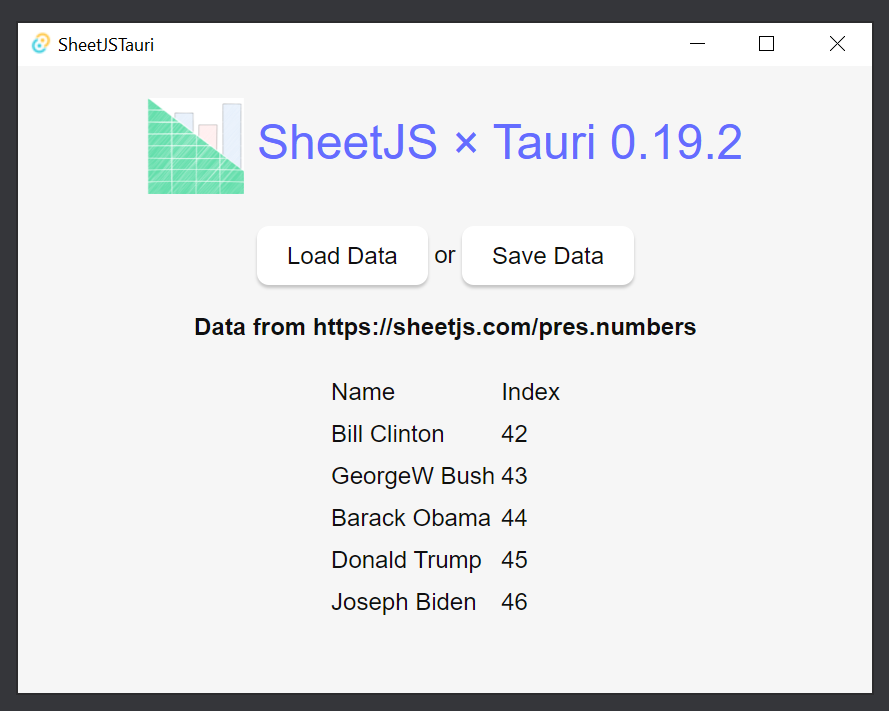Click index value 43 in table
The height and width of the screenshot is (711, 889).
coord(514,476)
